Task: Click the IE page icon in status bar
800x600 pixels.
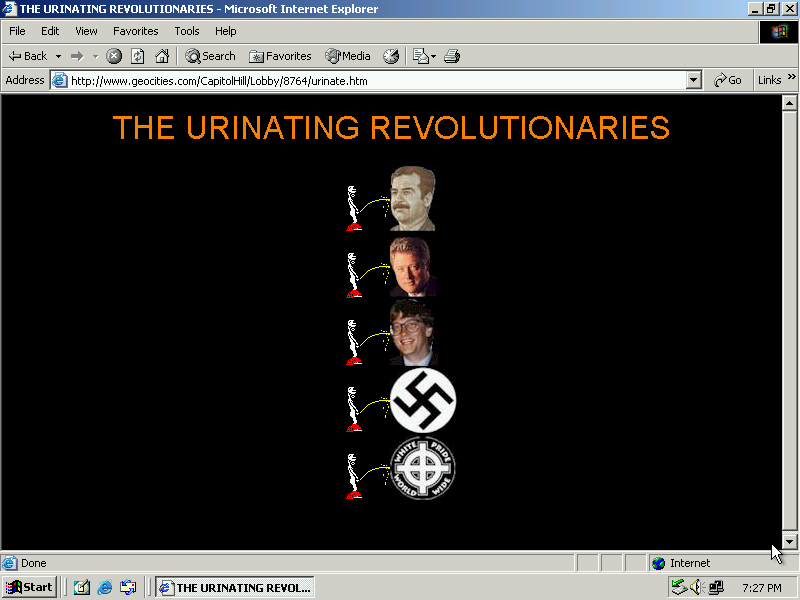Action: coord(9,563)
